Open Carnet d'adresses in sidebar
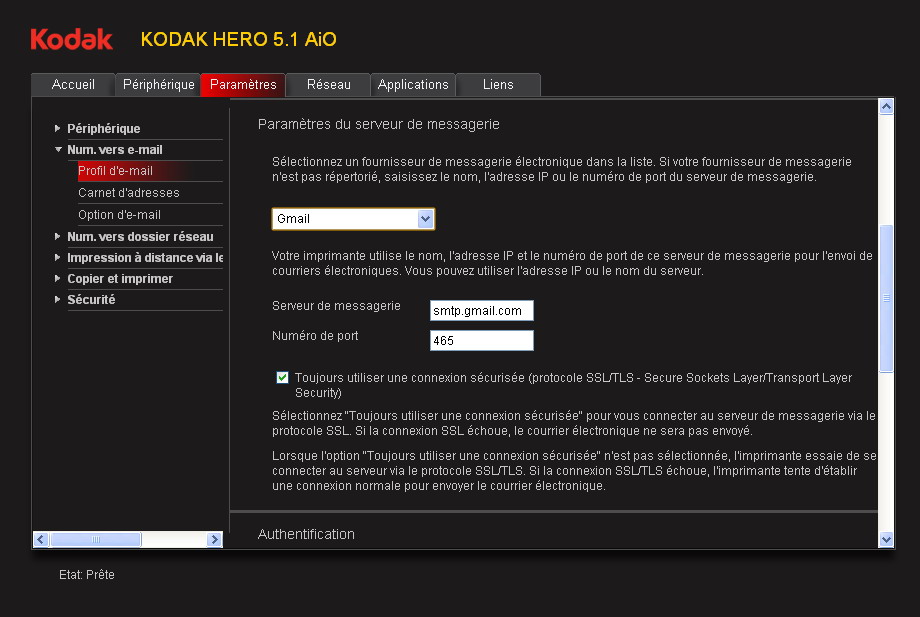The width and height of the screenshot is (920, 617). 129,193
